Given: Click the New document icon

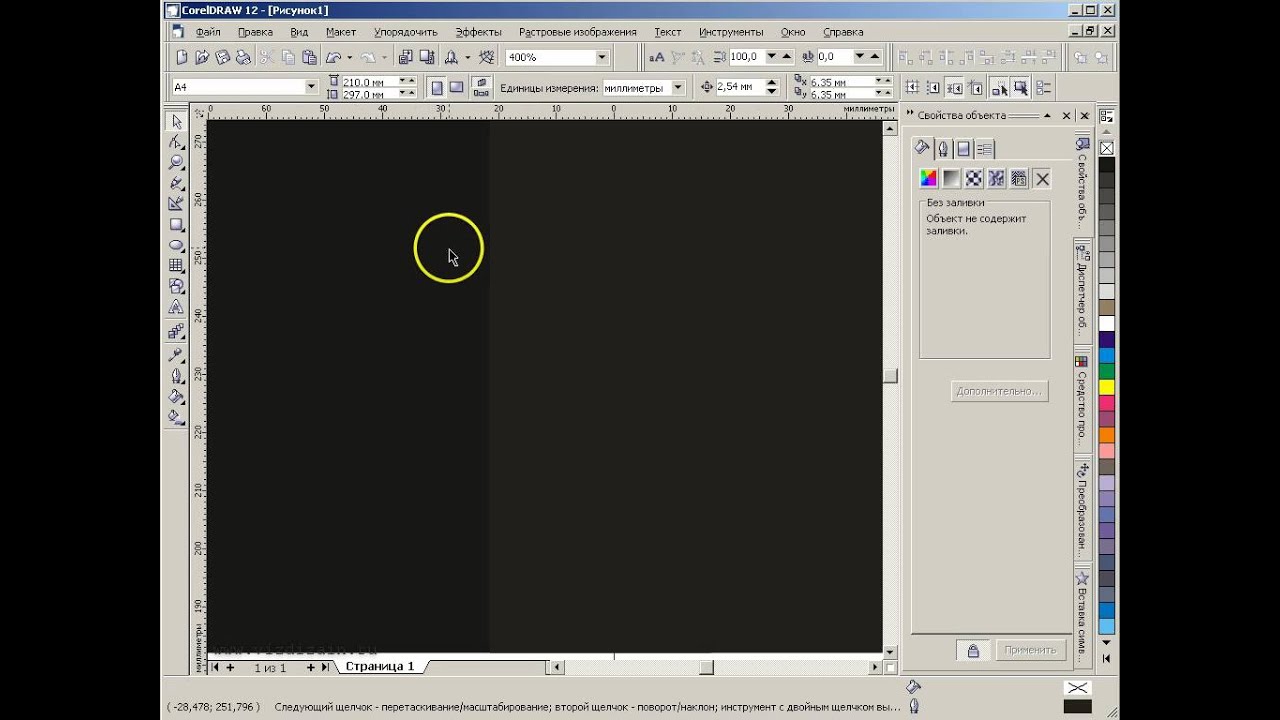Looking at the screenshot, I should click(182, 57).
